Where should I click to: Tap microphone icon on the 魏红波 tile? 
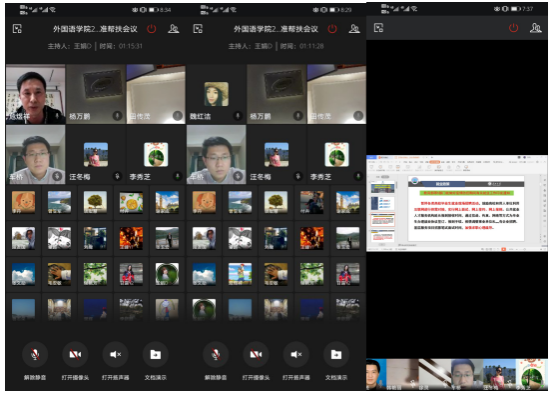click(238, 116)
